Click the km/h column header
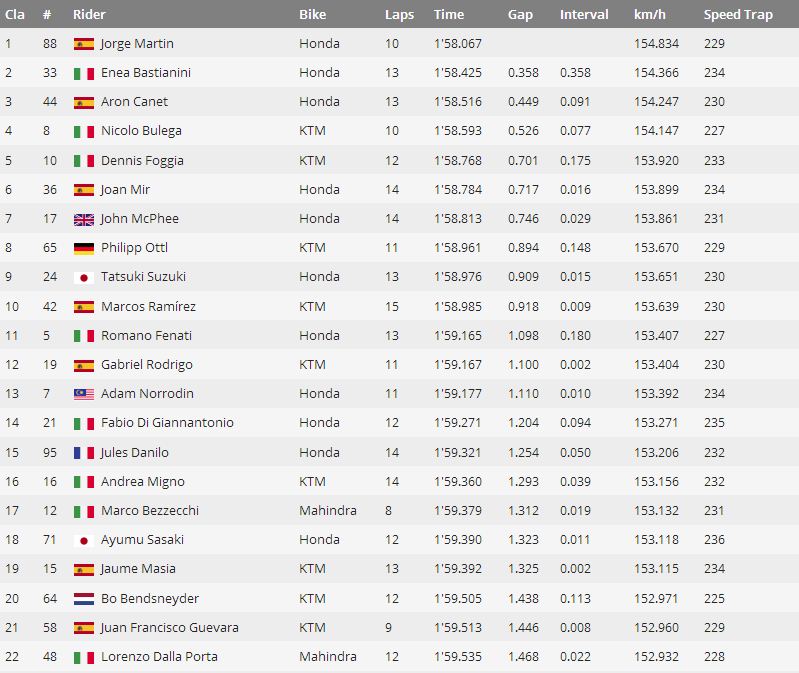799x673 pixels. (650, 14)
